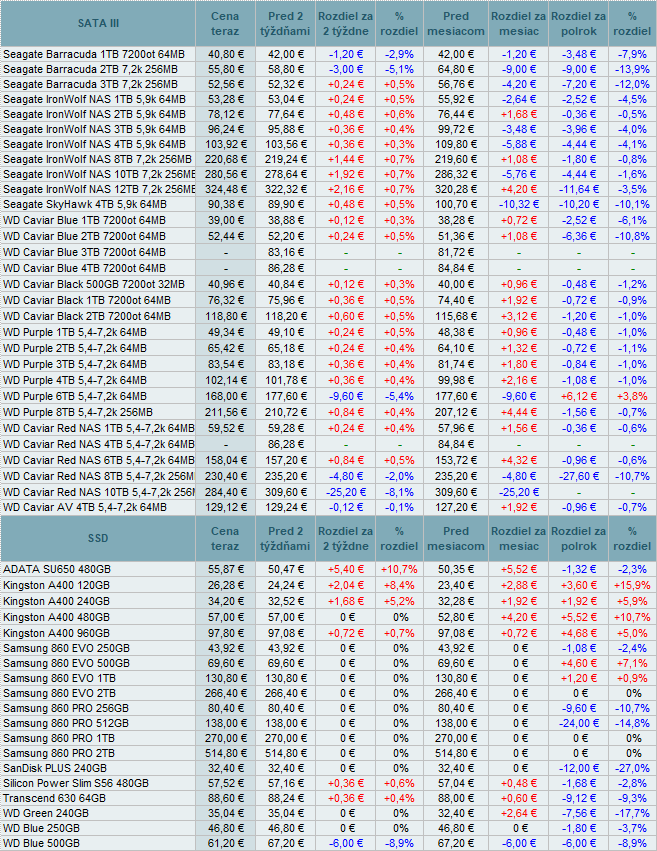Click Seagate IronWolf NAS 10TB price 280,56 €

tap(226, 174)
